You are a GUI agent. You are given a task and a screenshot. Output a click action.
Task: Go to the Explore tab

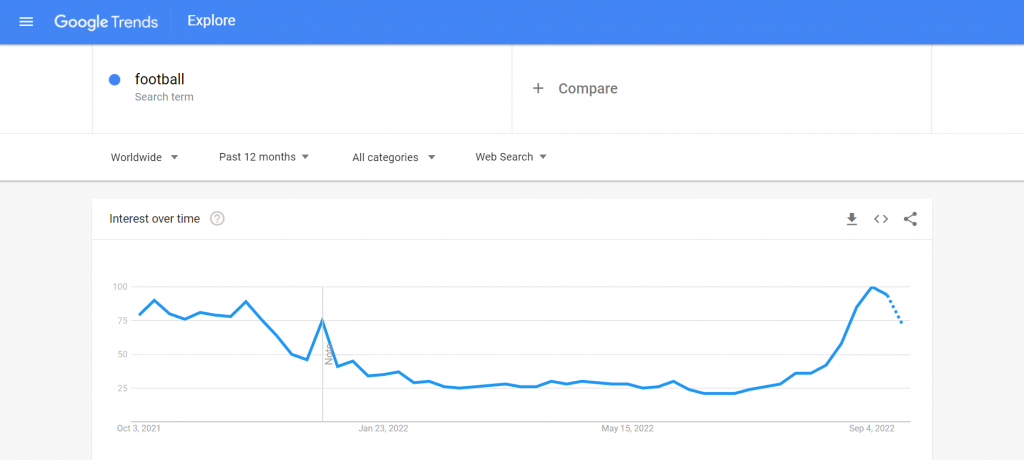tap(212, 21)
